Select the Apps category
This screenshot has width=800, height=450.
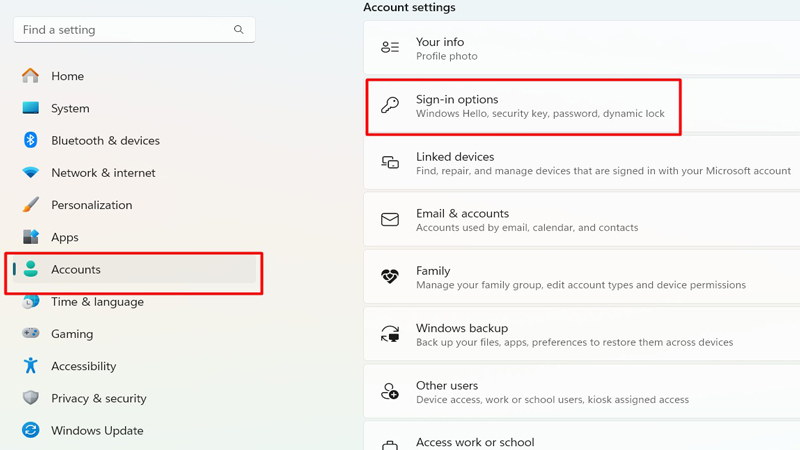point(134,237)
